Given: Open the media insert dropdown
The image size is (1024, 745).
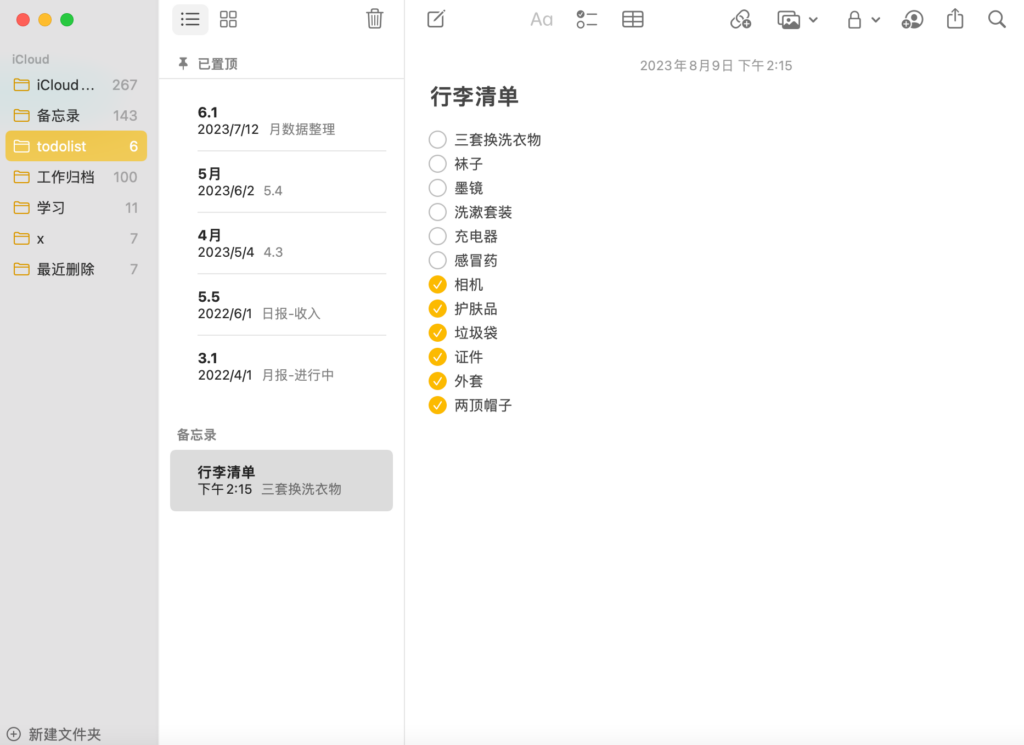Looking at the screenshot, I should coord(798,19).
